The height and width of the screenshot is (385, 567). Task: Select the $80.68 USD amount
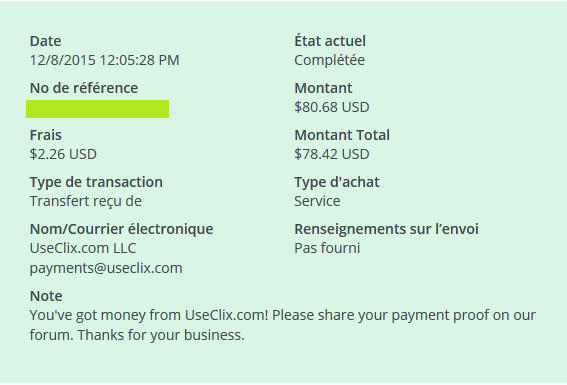pyautogui.click(x=332, y=107)
